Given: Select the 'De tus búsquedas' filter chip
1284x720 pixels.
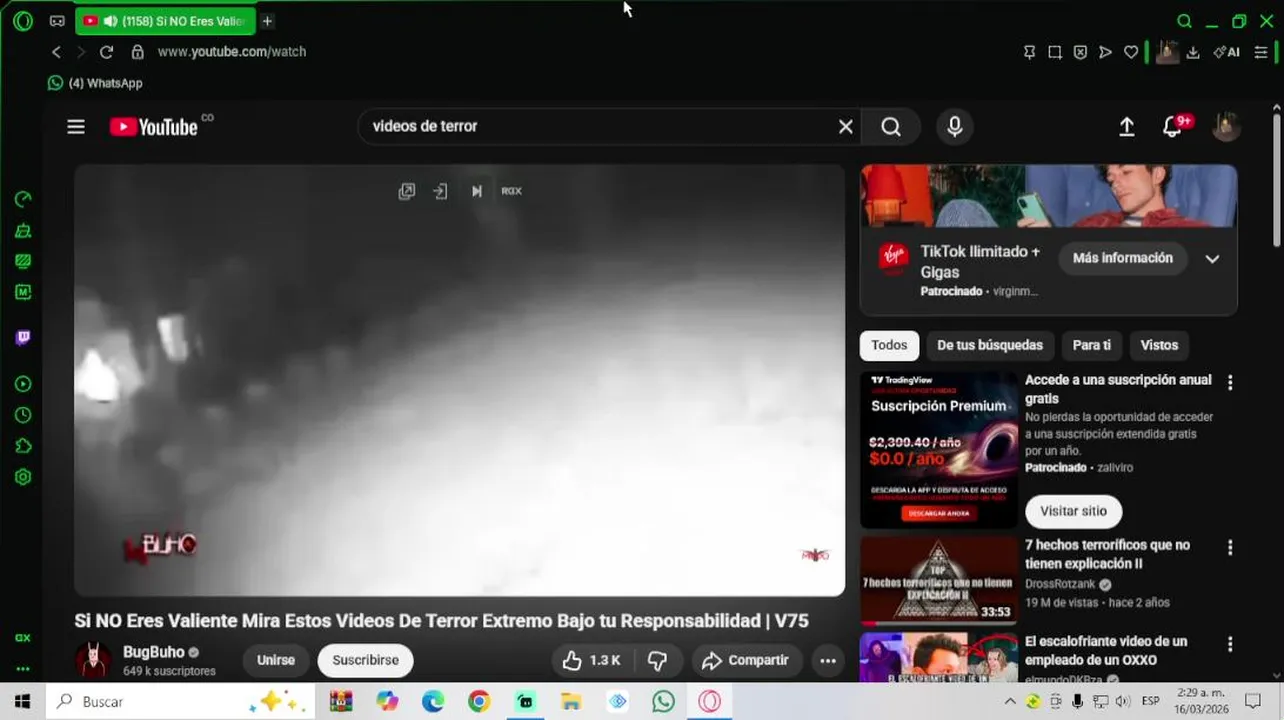Looking at the screenshot, I should (990, 345).
